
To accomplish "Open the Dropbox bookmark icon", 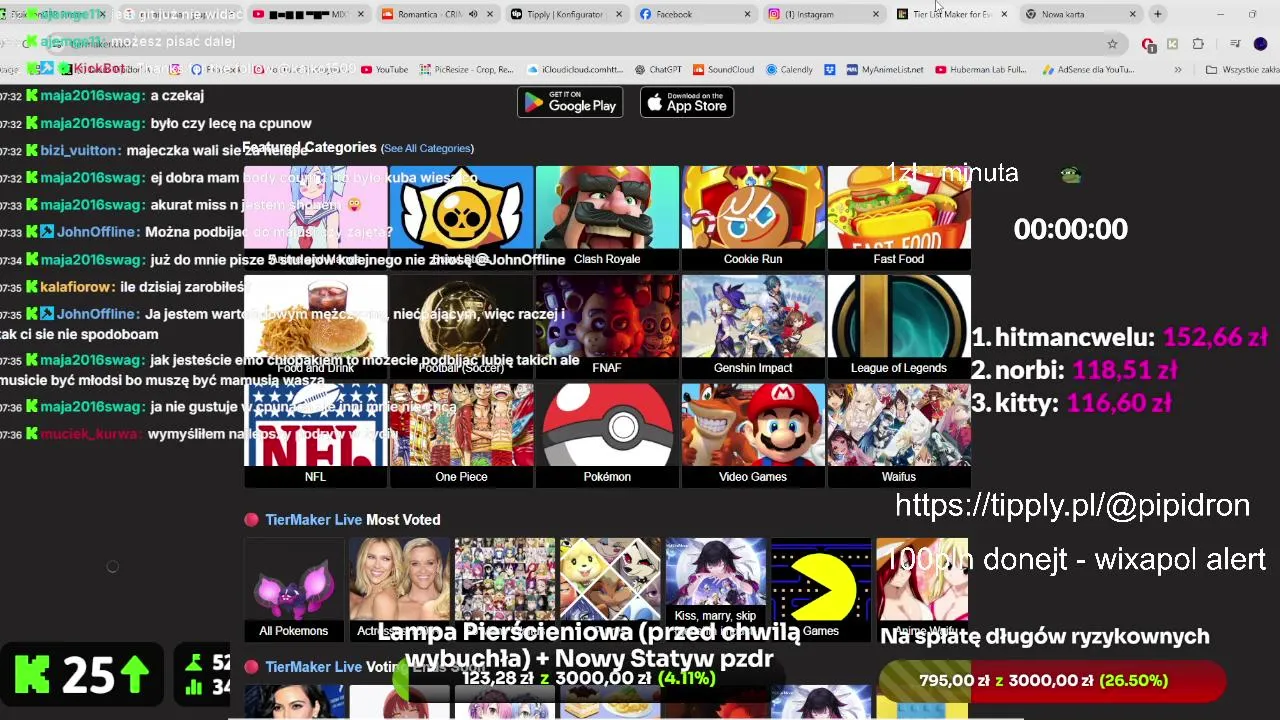I will click(830, 70).
